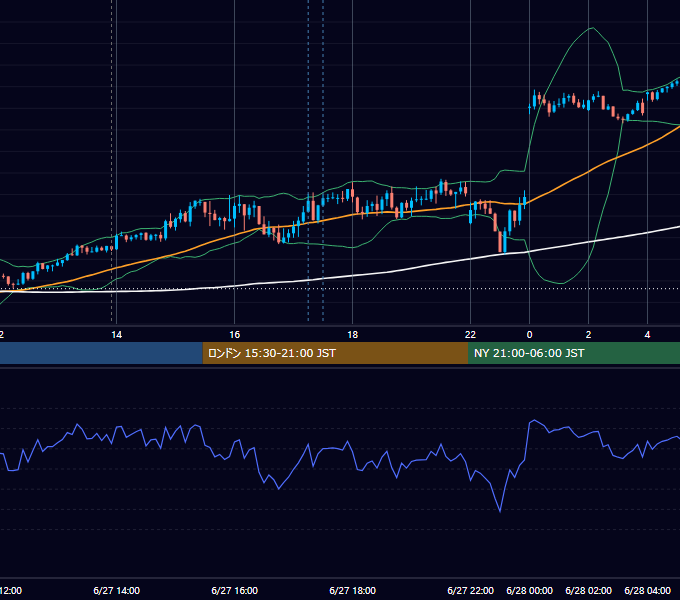680x600 pixels.
Task: Click the blue session bar before ロンドン
Action: point(101,353)
